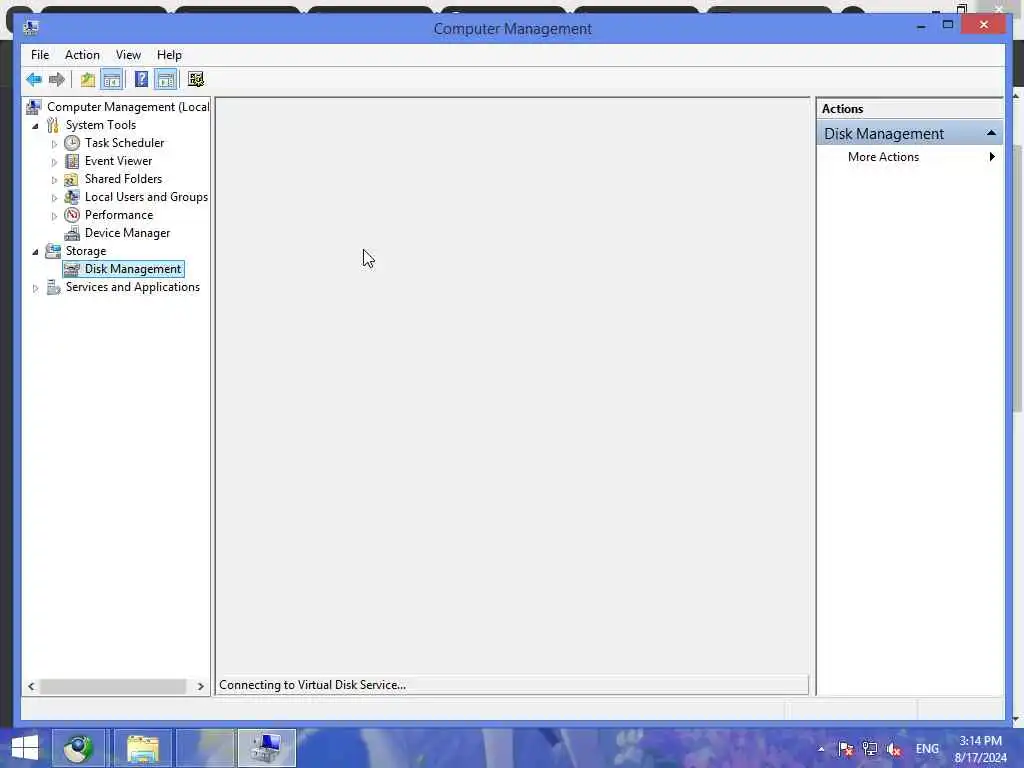1024x768 pixels.
Task: Open the browser taskbar icon
Action: 78,748
